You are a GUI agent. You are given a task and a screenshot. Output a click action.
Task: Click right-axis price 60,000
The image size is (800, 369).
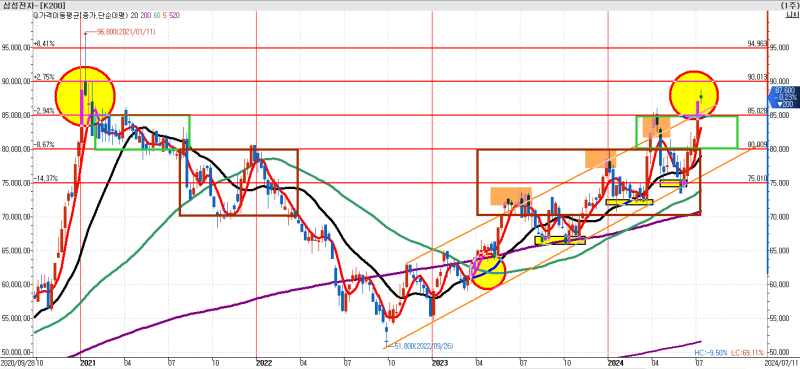coord(780,285)
